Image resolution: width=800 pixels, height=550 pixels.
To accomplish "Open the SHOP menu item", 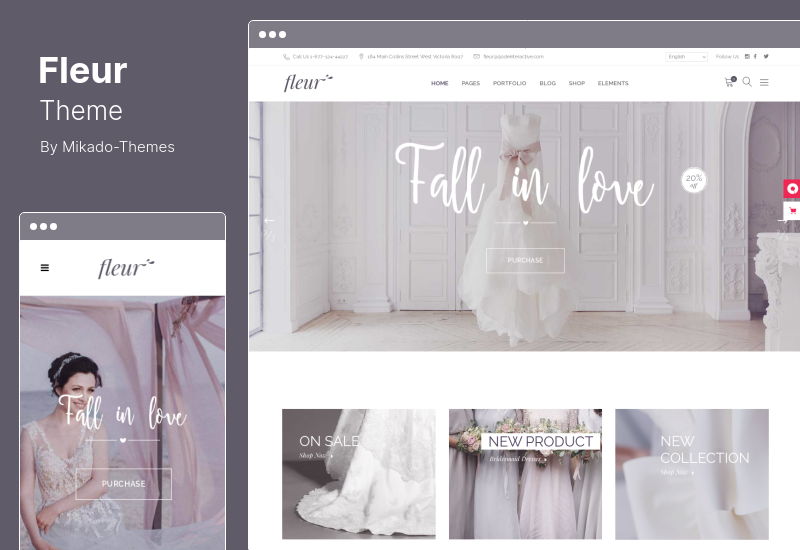I will point(577,83).
